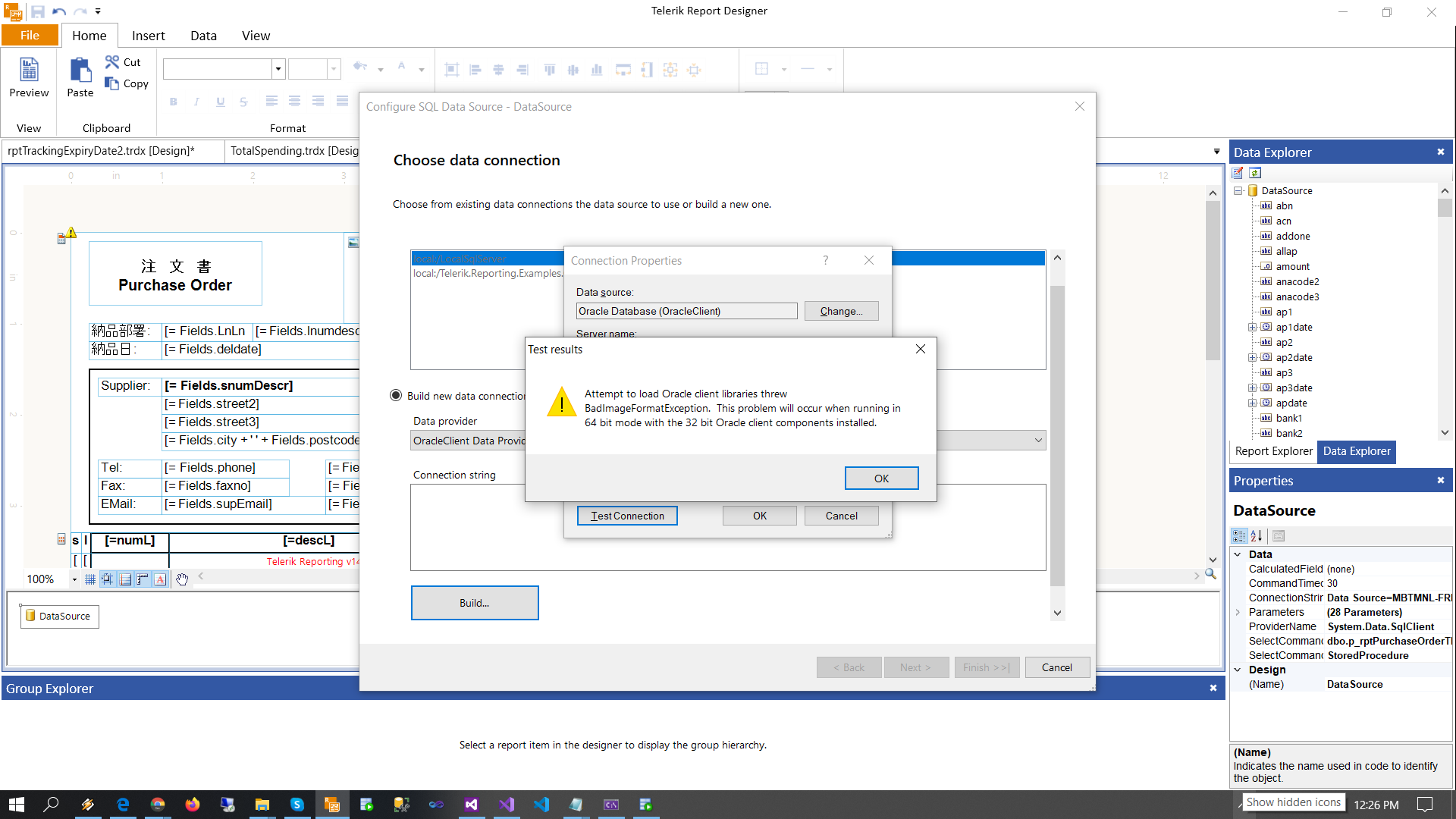Image resolution: width=1456 pixels, height=819 pixels.
Task: Click the refresh icon in Data Explorer
Action: (1255, 173)
